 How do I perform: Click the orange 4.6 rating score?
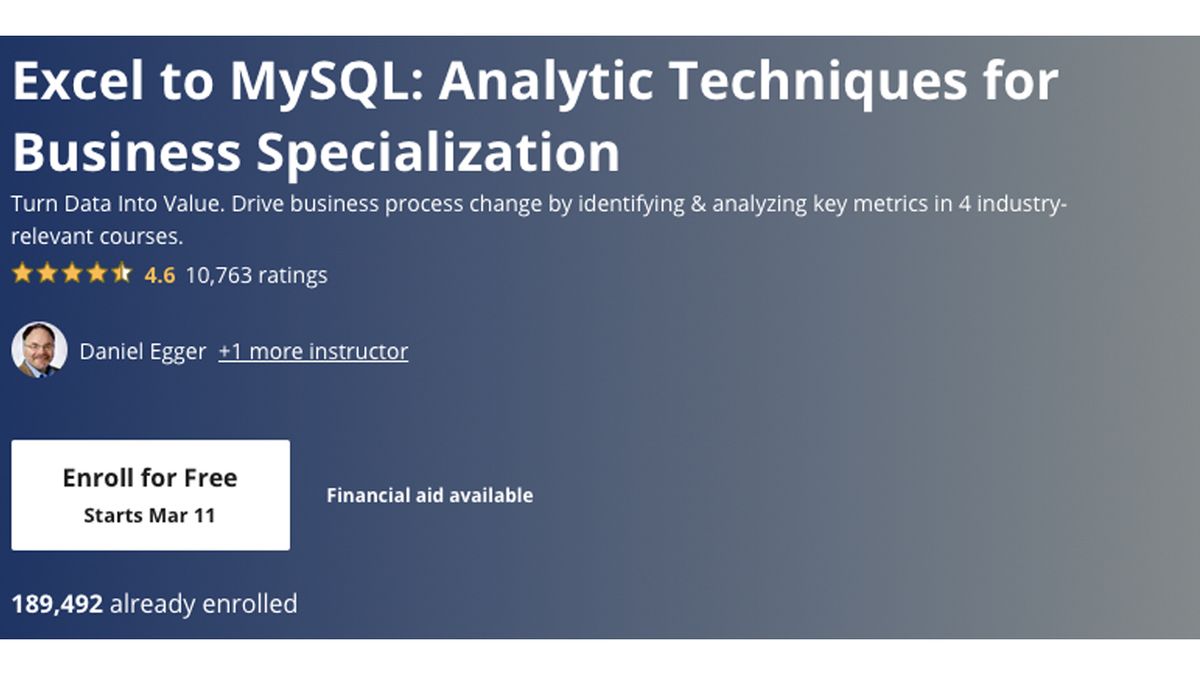pyautogui.click(x=161, y=275)
